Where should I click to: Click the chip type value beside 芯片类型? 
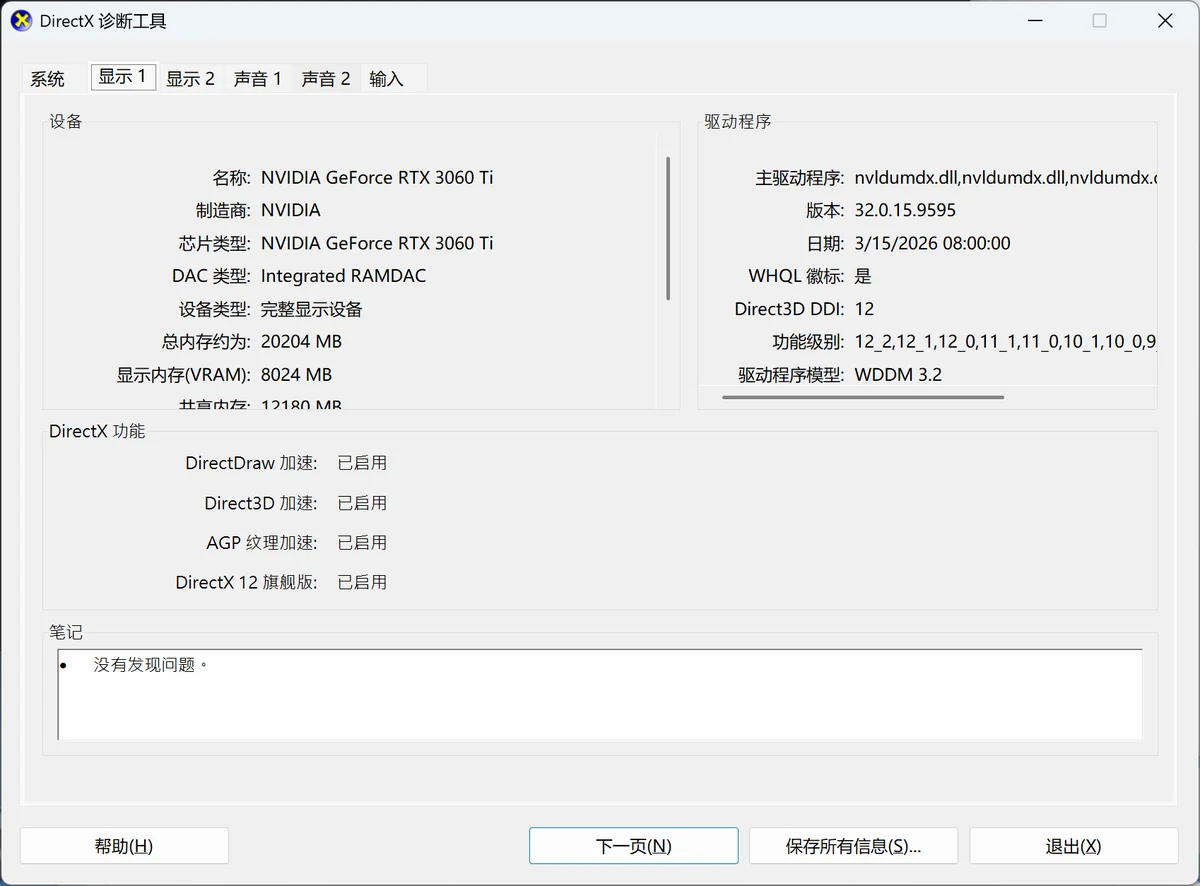pyautogui.click(x=377, y=243)
